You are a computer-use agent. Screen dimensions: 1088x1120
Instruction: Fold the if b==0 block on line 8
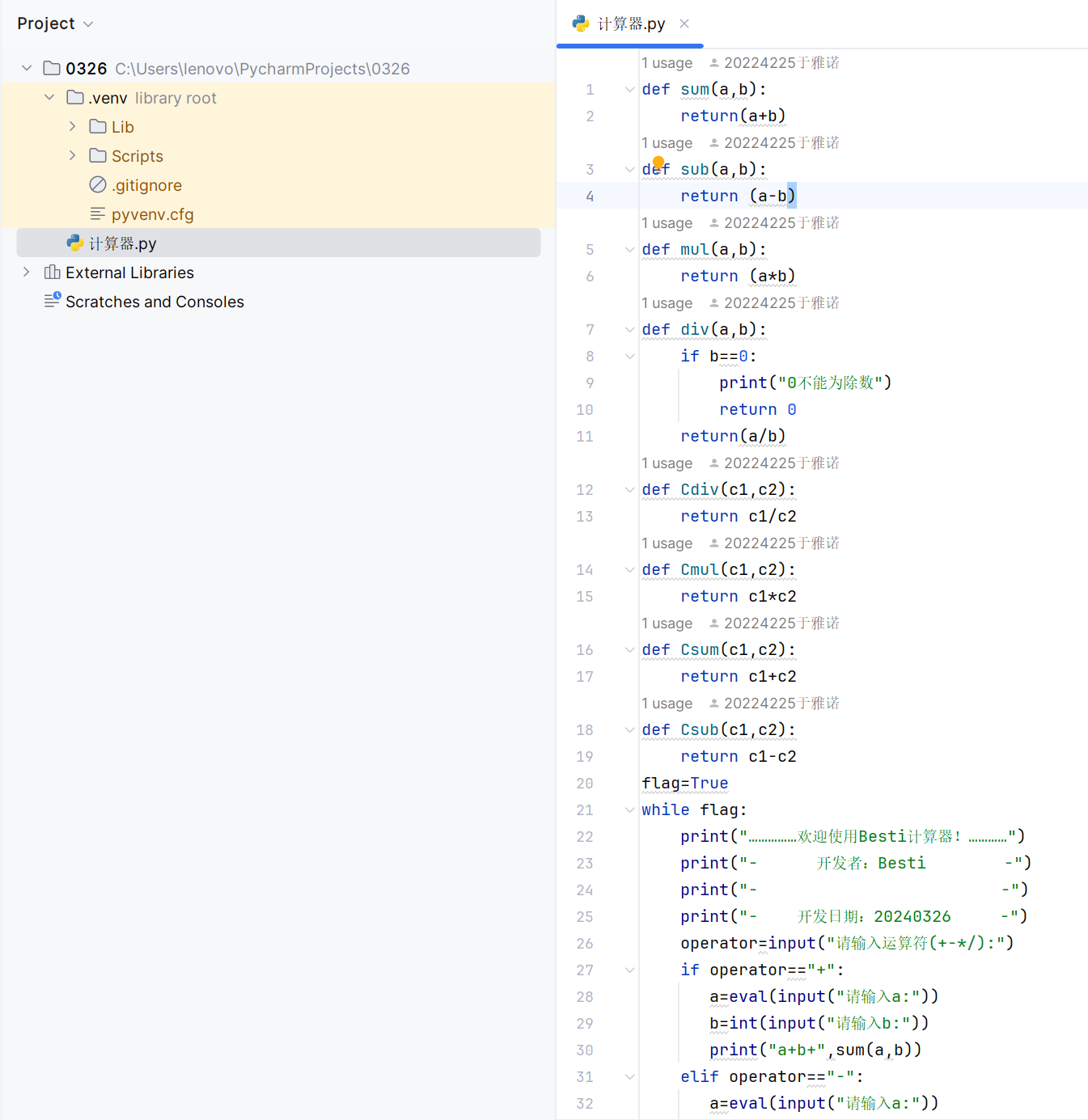point(629,357)
